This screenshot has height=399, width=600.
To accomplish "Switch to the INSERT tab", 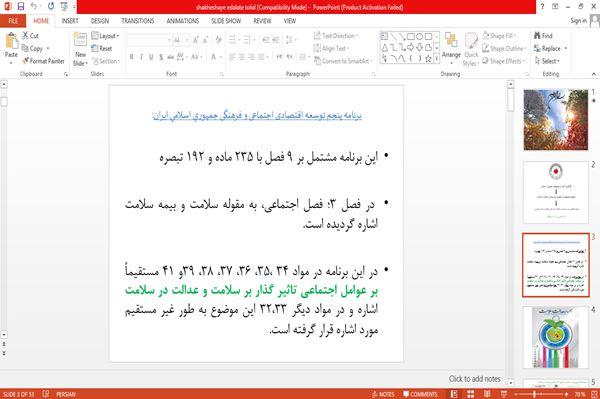I will point(70,21).
